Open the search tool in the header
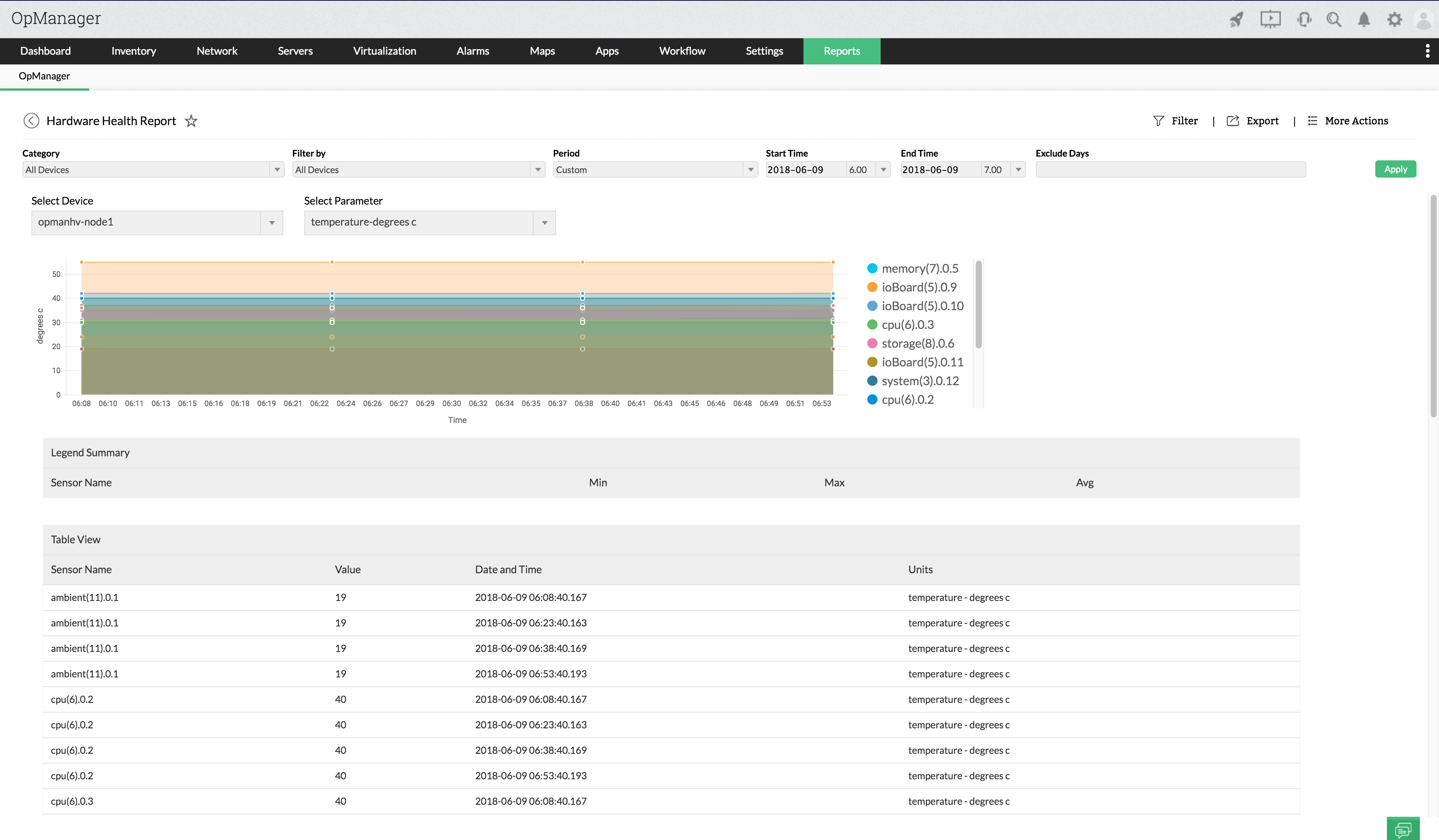The image size is (1439, 840). 1334,19
